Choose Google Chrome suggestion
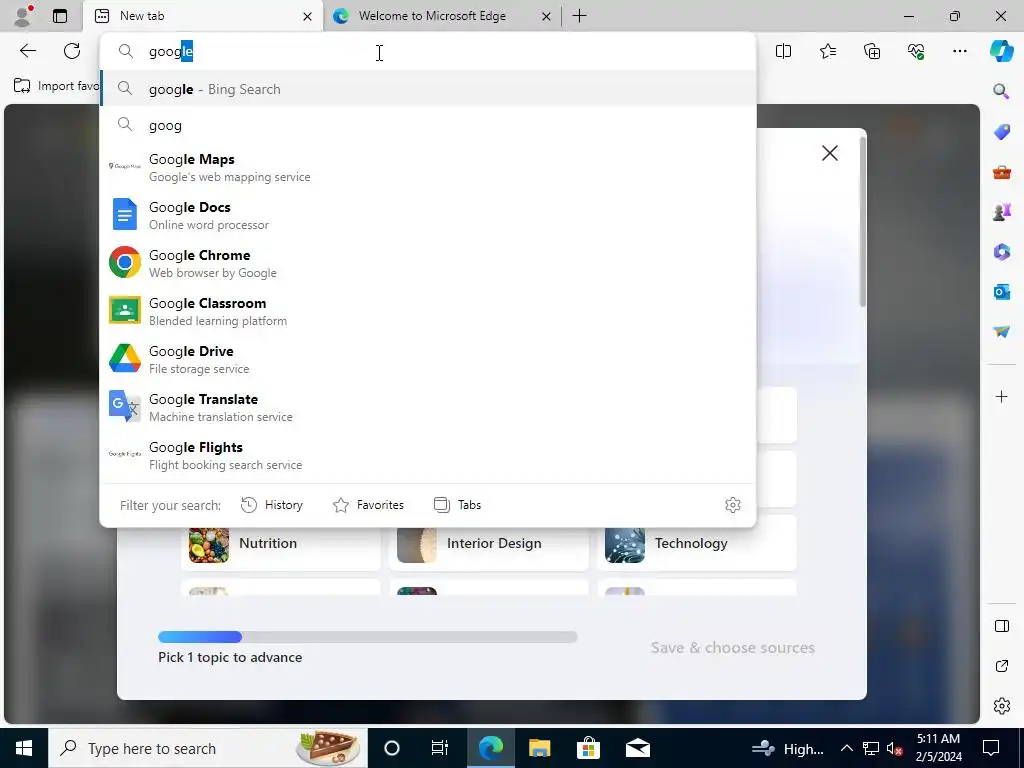The width and height of the screenshot is (1024, 768). (428, 263)
